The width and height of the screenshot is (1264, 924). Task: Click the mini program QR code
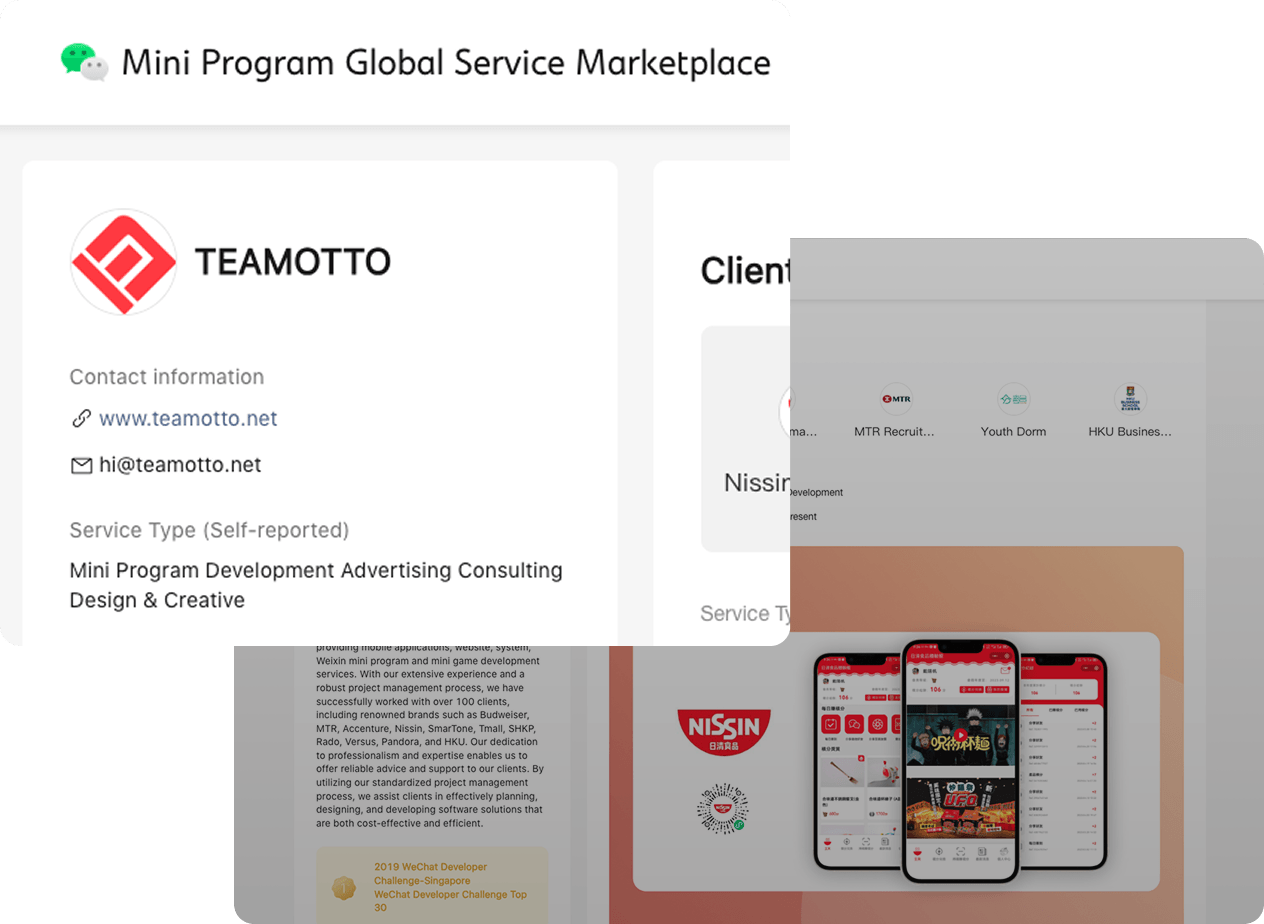pyautogui.click(x=723, y=809)
